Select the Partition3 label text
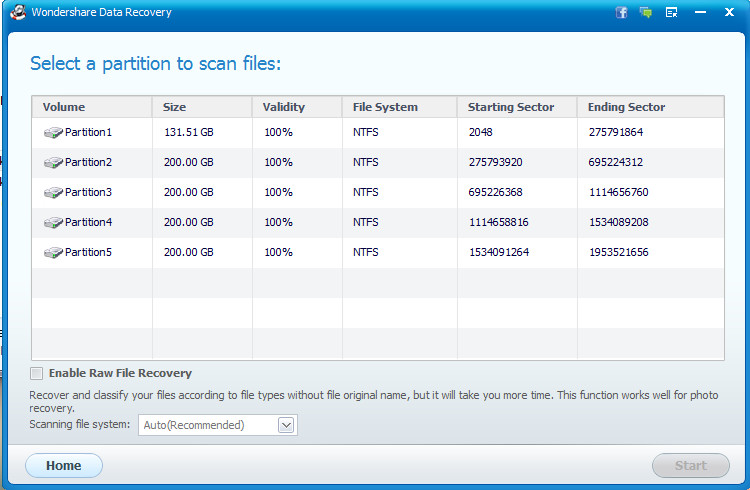This screenshot has width=750, height=490. [x=88, y=192]
